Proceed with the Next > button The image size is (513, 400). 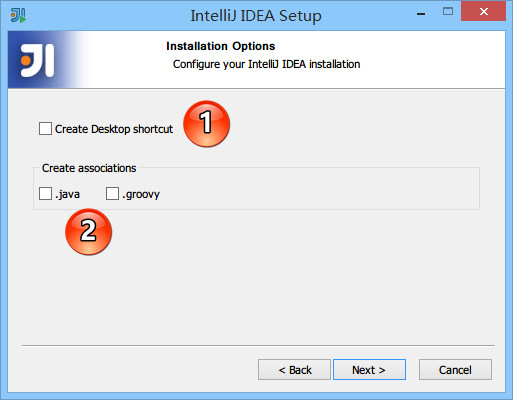point(369,369)
